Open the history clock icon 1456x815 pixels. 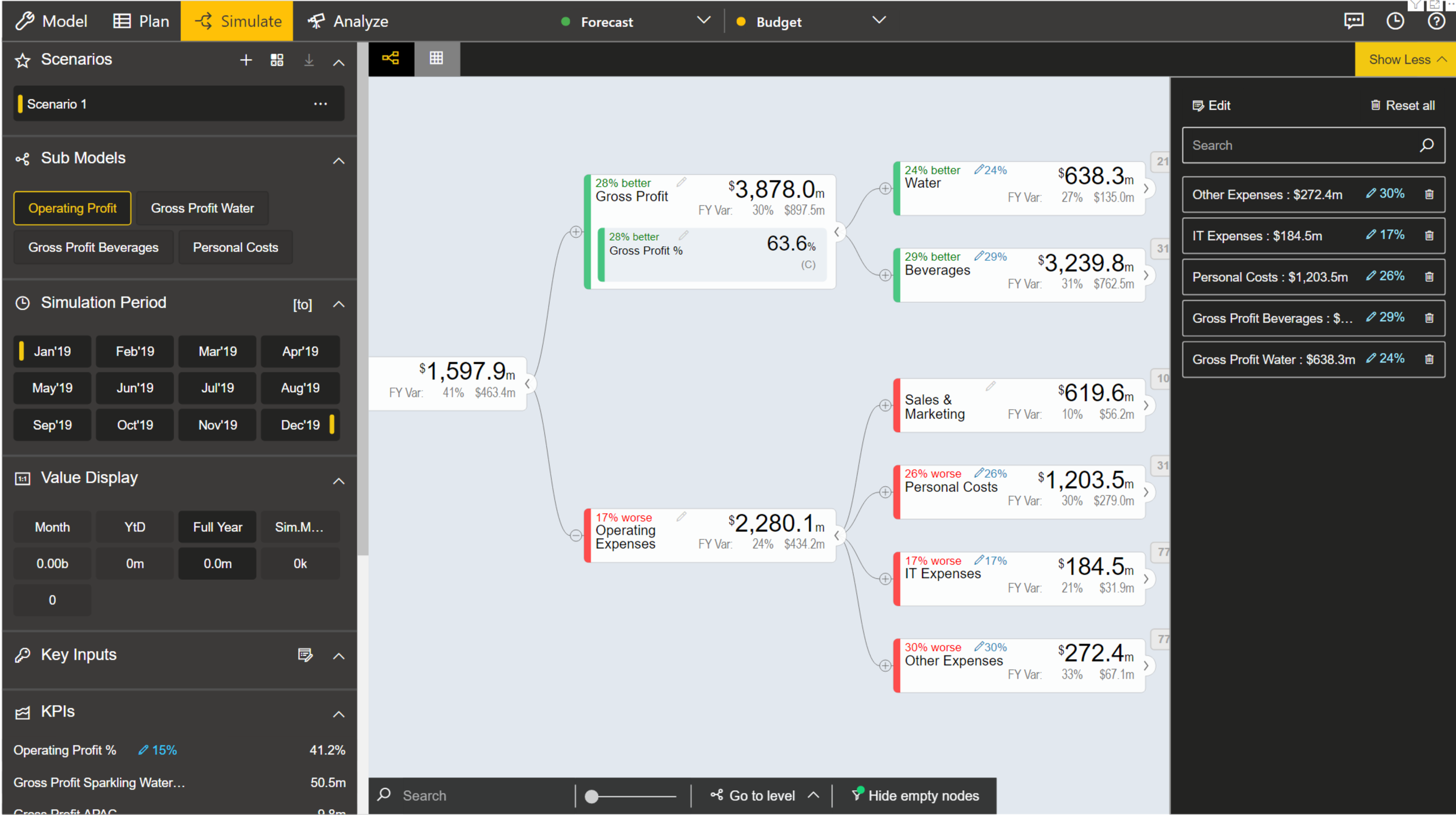click(x=1395, y=22)
